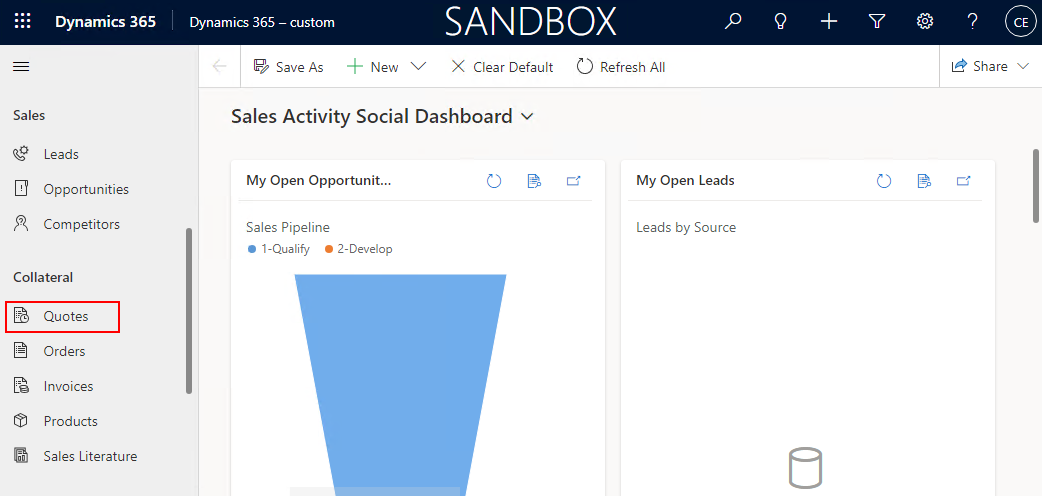This screenshot has height=496, width=1042.
Task: Click the Quotes icon in the sidebar
Action: [x=21, y=316]
